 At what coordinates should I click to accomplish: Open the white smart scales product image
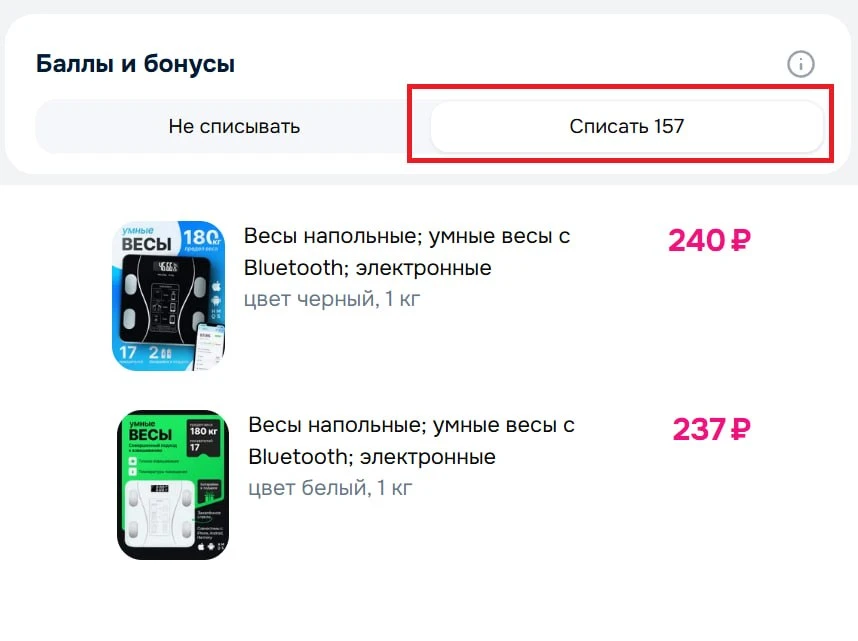click(x=173, y=484)
